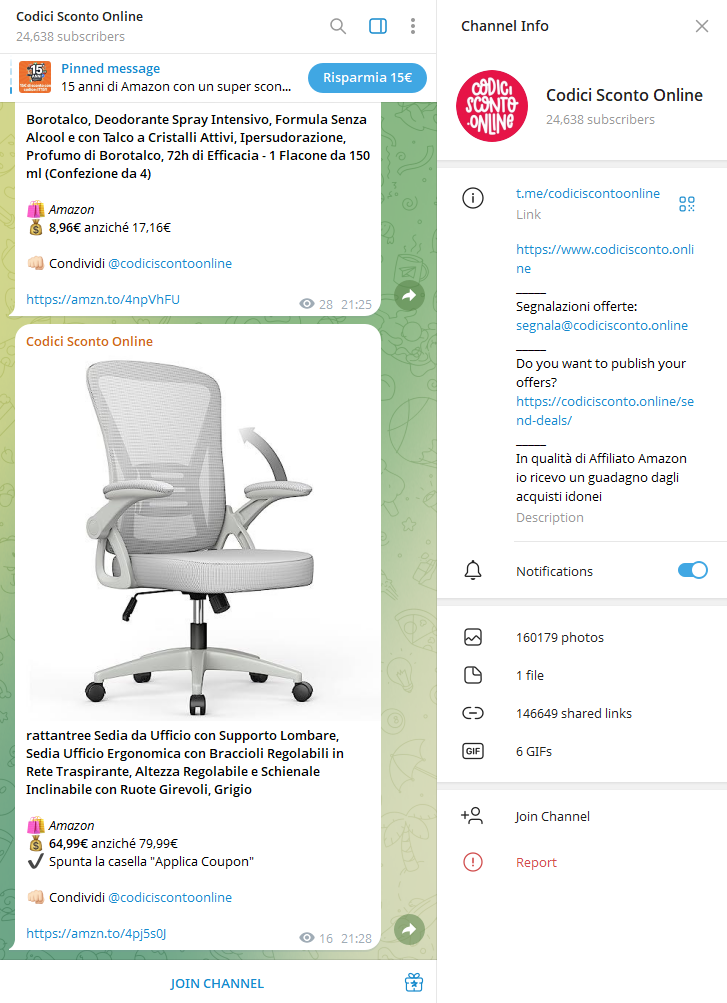Screen dimensions: 727x1003
Task: Click the Risparmia 15€ pinned button
Action: point(367,77)
